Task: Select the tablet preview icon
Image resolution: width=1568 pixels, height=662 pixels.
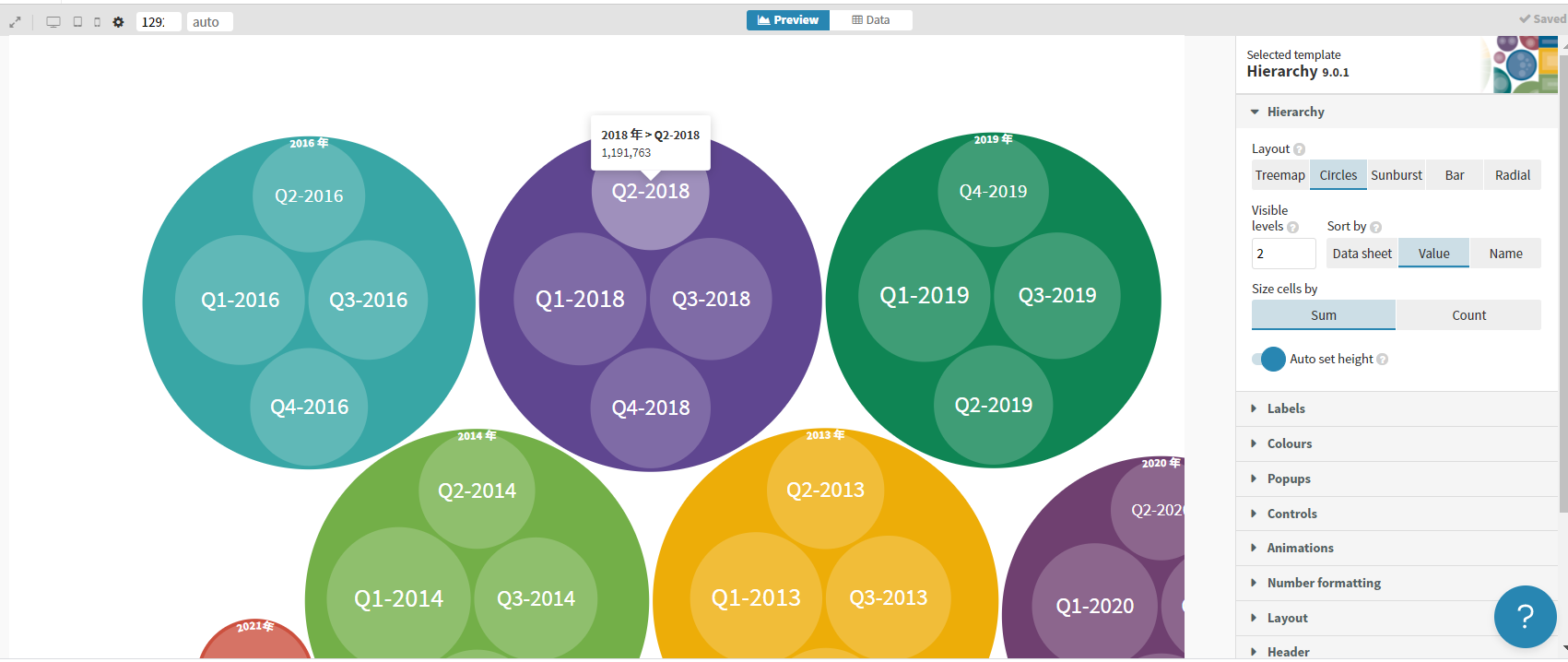Action: coord(77,22)
